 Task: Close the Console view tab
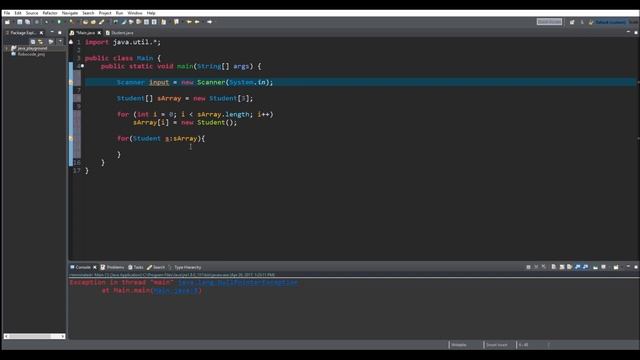coord(95,267)
